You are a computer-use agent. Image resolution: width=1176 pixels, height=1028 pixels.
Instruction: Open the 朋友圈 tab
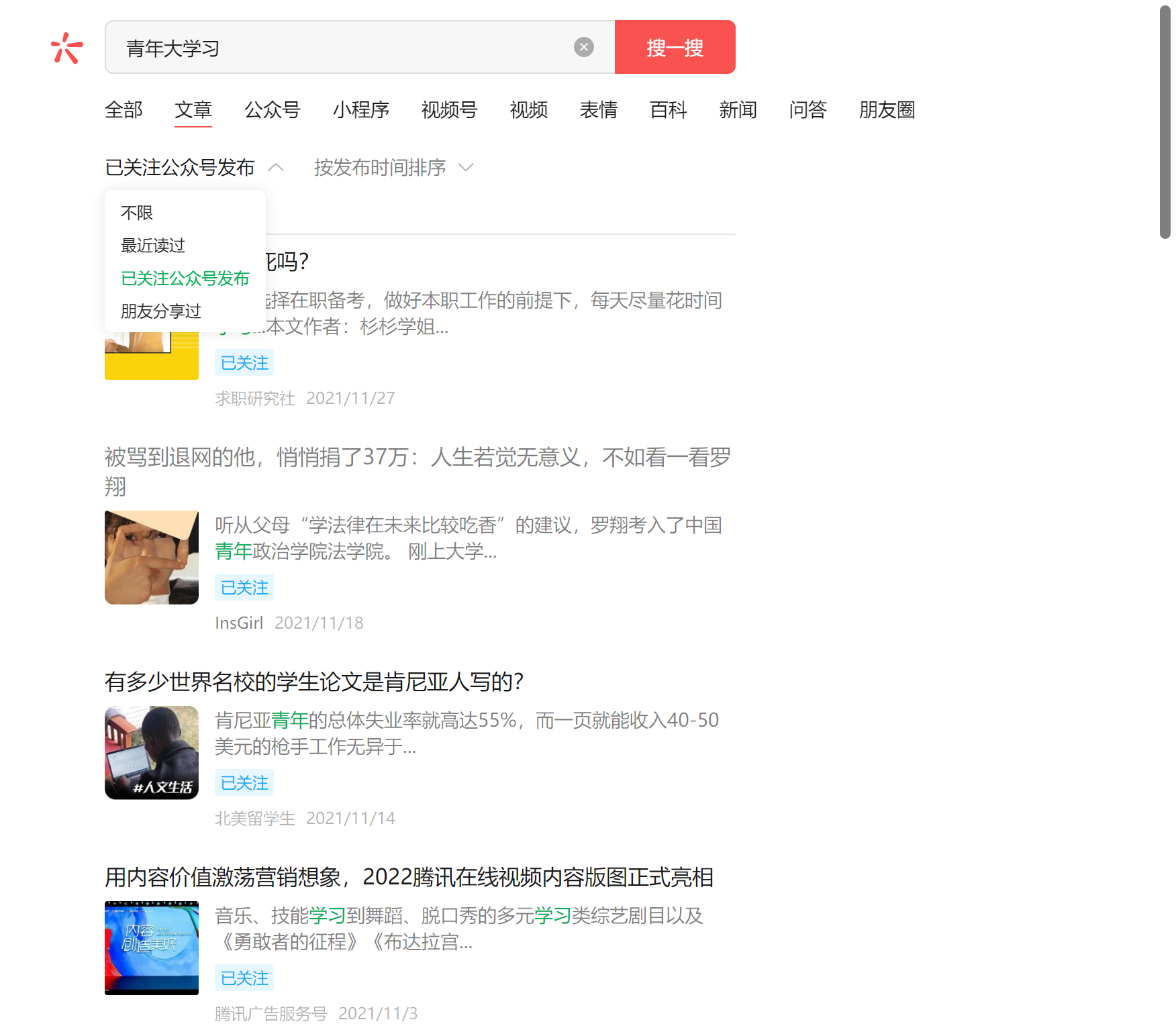[887, 109]
